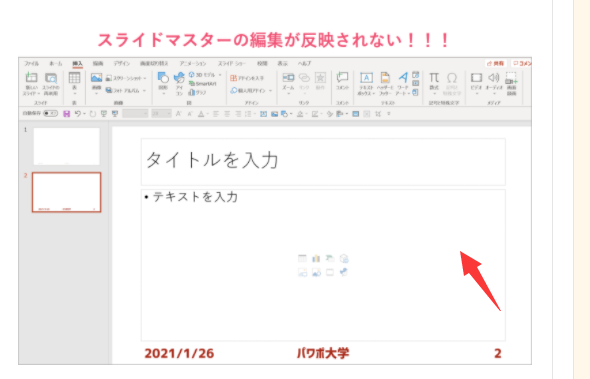The width and height of the screenshot is (590, 379).
Task: Open the Undo history dropdown arrow
Action: (84, 114)
